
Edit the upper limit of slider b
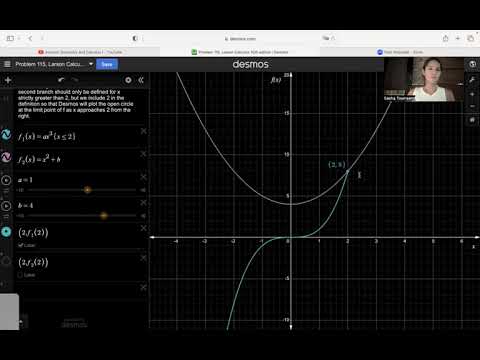pyautogui.click(x=143, y=216)
